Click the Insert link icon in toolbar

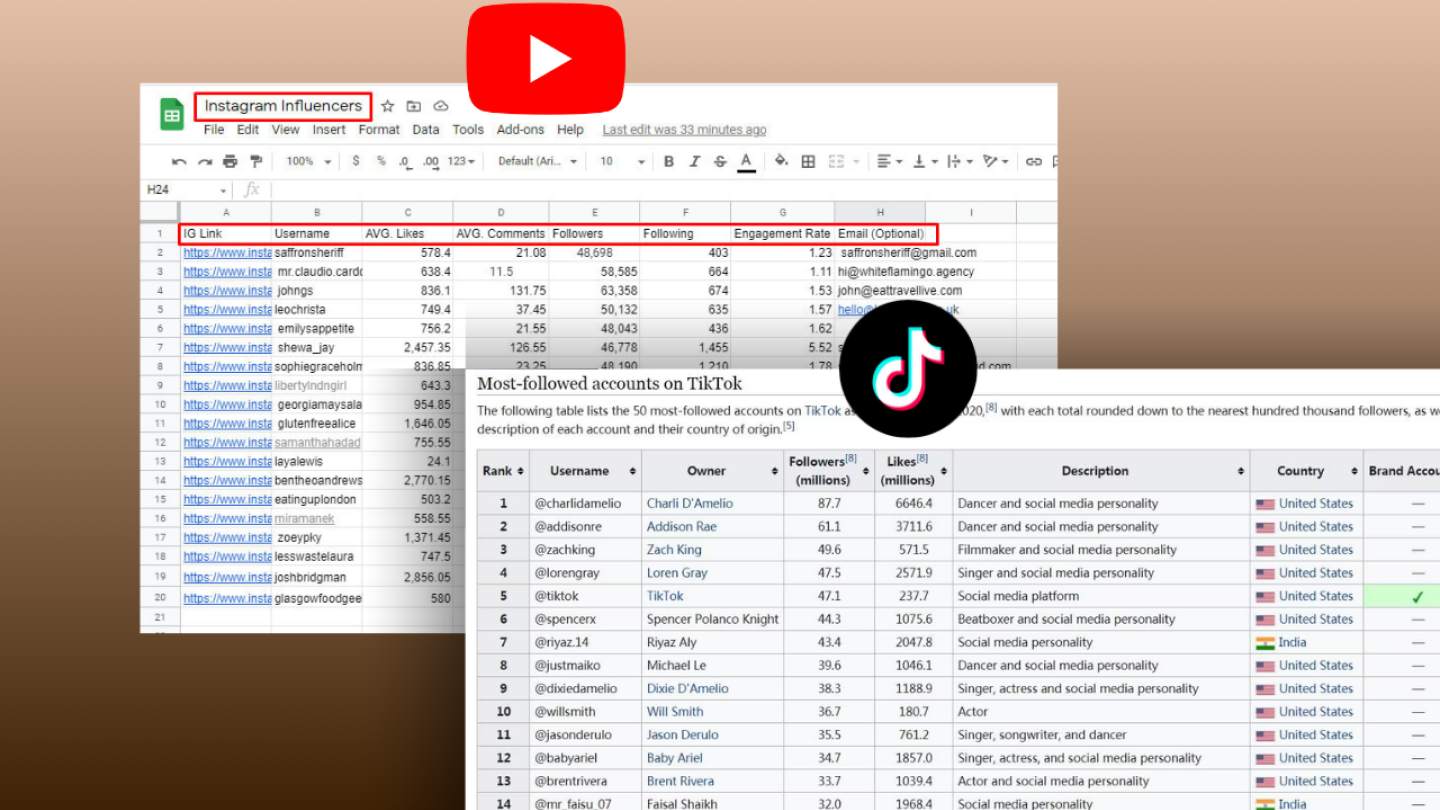tap(1034, 161)
